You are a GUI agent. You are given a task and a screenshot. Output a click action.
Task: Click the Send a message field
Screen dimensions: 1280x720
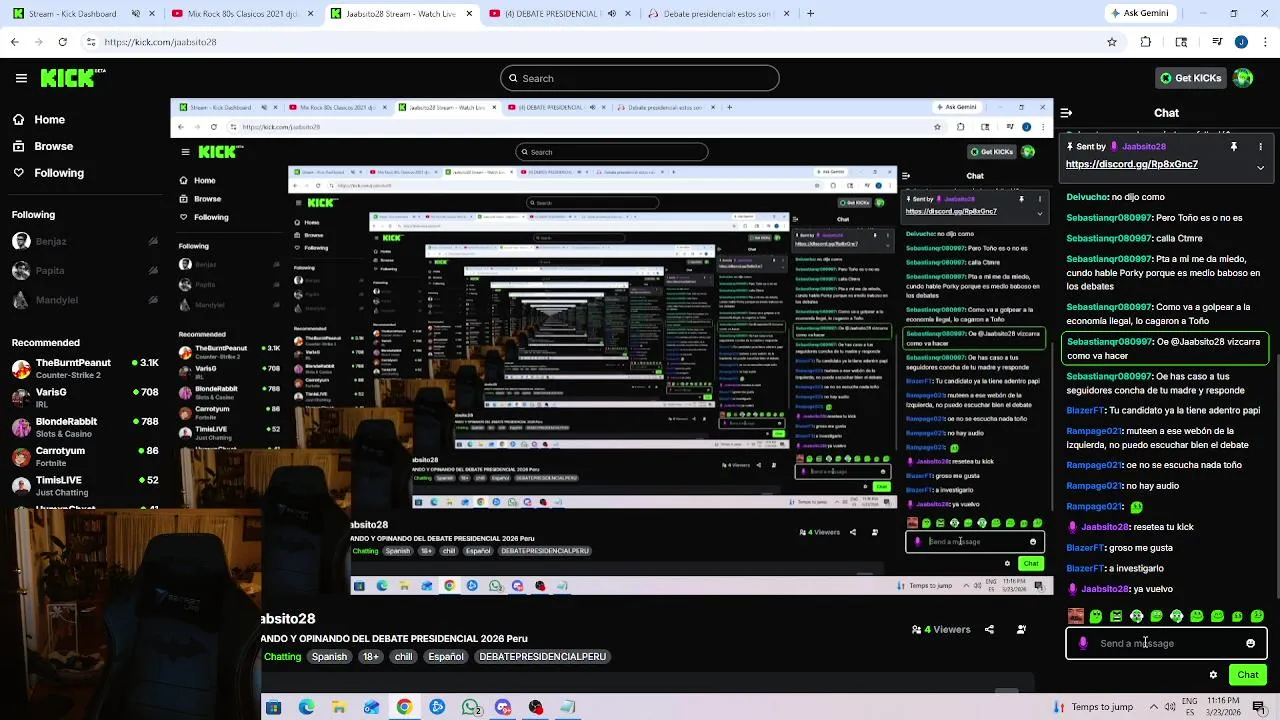coord(1166,643)
